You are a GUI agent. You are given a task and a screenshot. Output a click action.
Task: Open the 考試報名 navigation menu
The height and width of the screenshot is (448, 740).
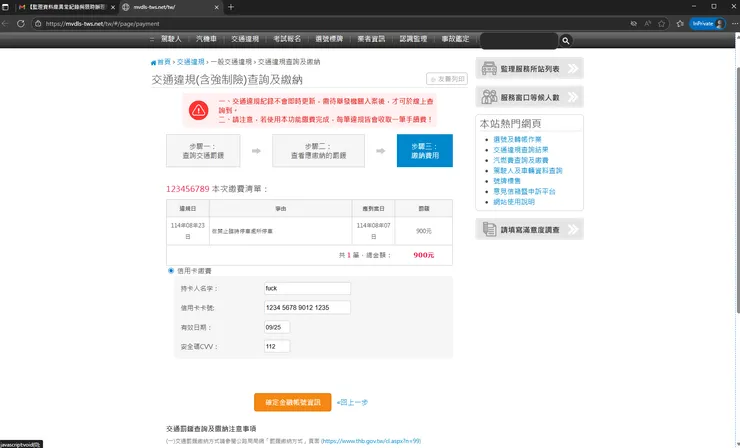point(287,39)
